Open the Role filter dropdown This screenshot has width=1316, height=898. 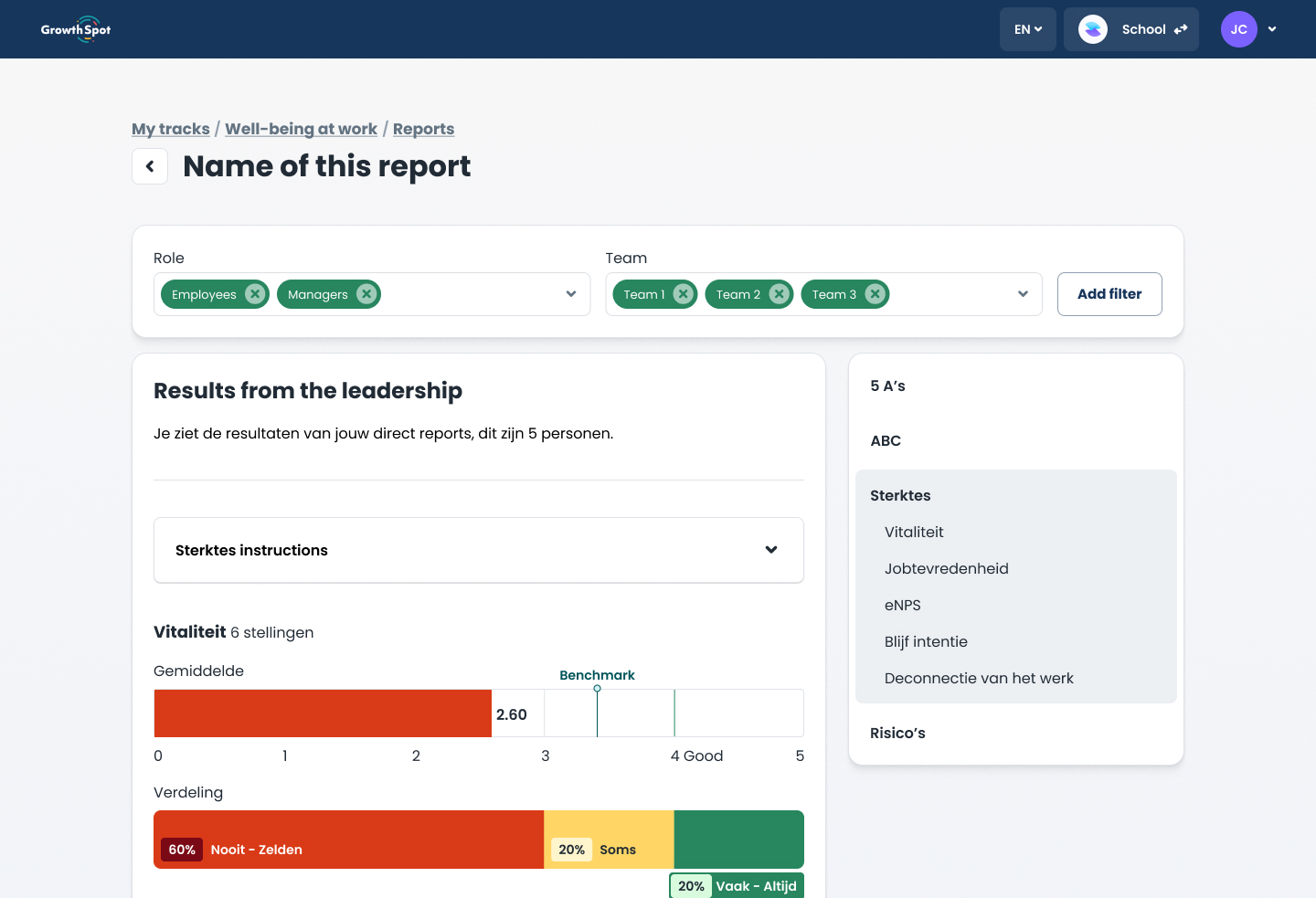tap(570, 293)
